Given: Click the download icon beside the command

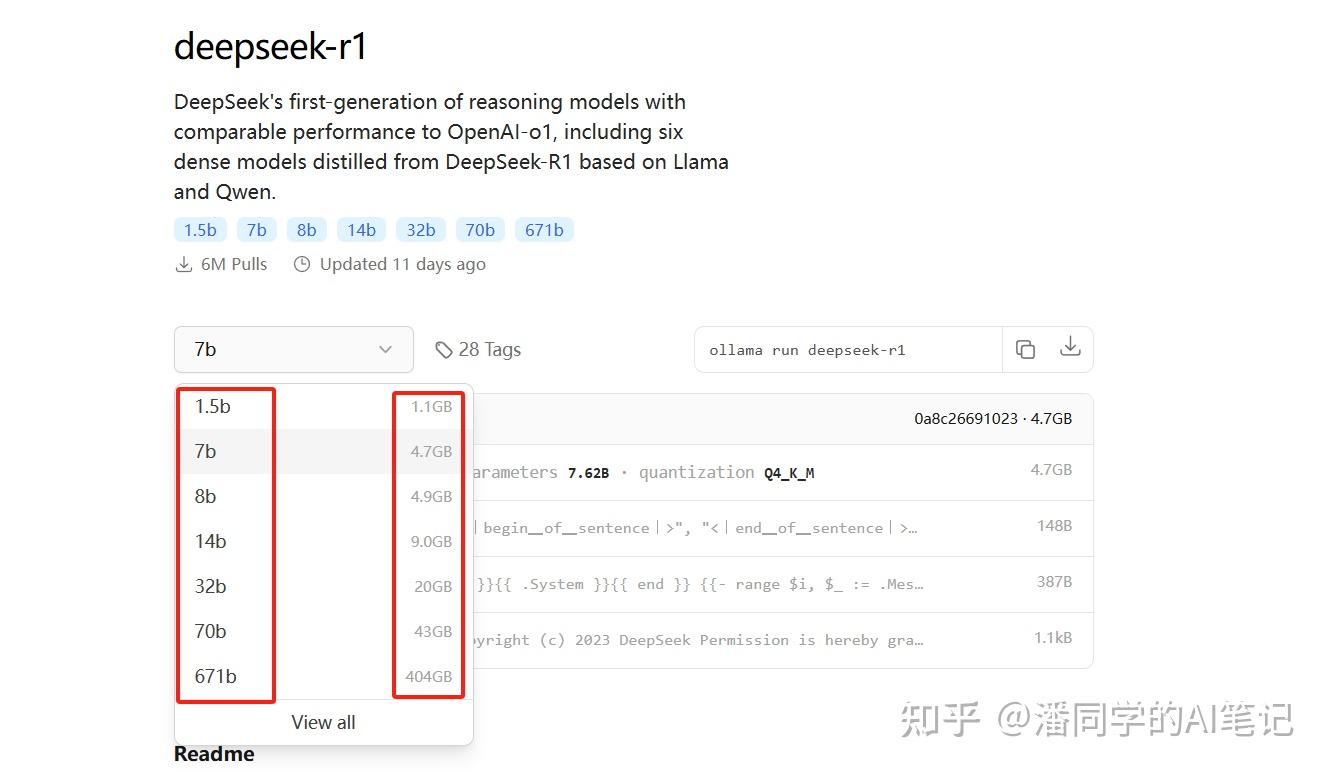Looking at the screenshot, I should (1070, 347).
